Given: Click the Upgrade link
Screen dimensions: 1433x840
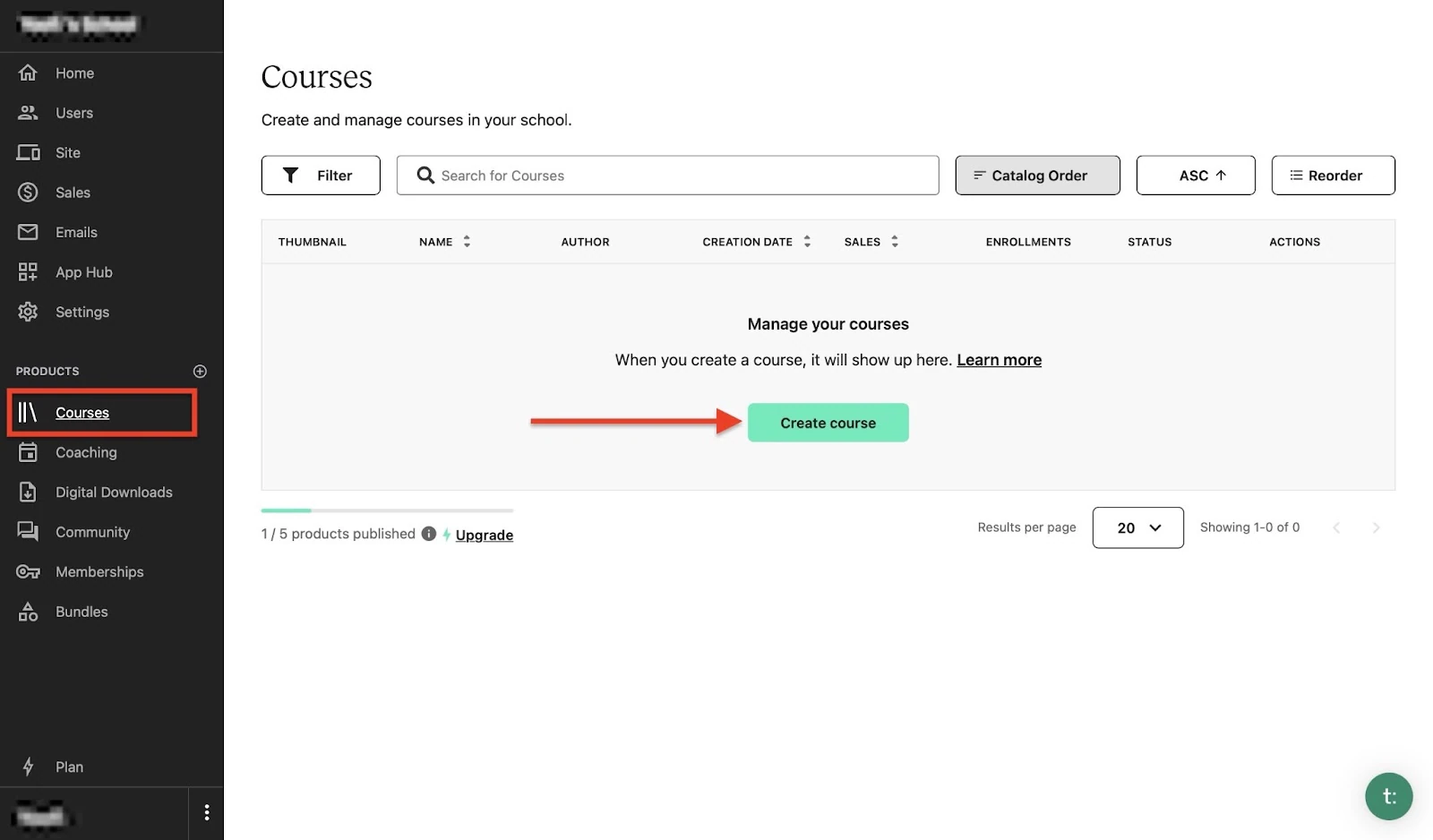Looking at the screenshot, I should [484, 535].
